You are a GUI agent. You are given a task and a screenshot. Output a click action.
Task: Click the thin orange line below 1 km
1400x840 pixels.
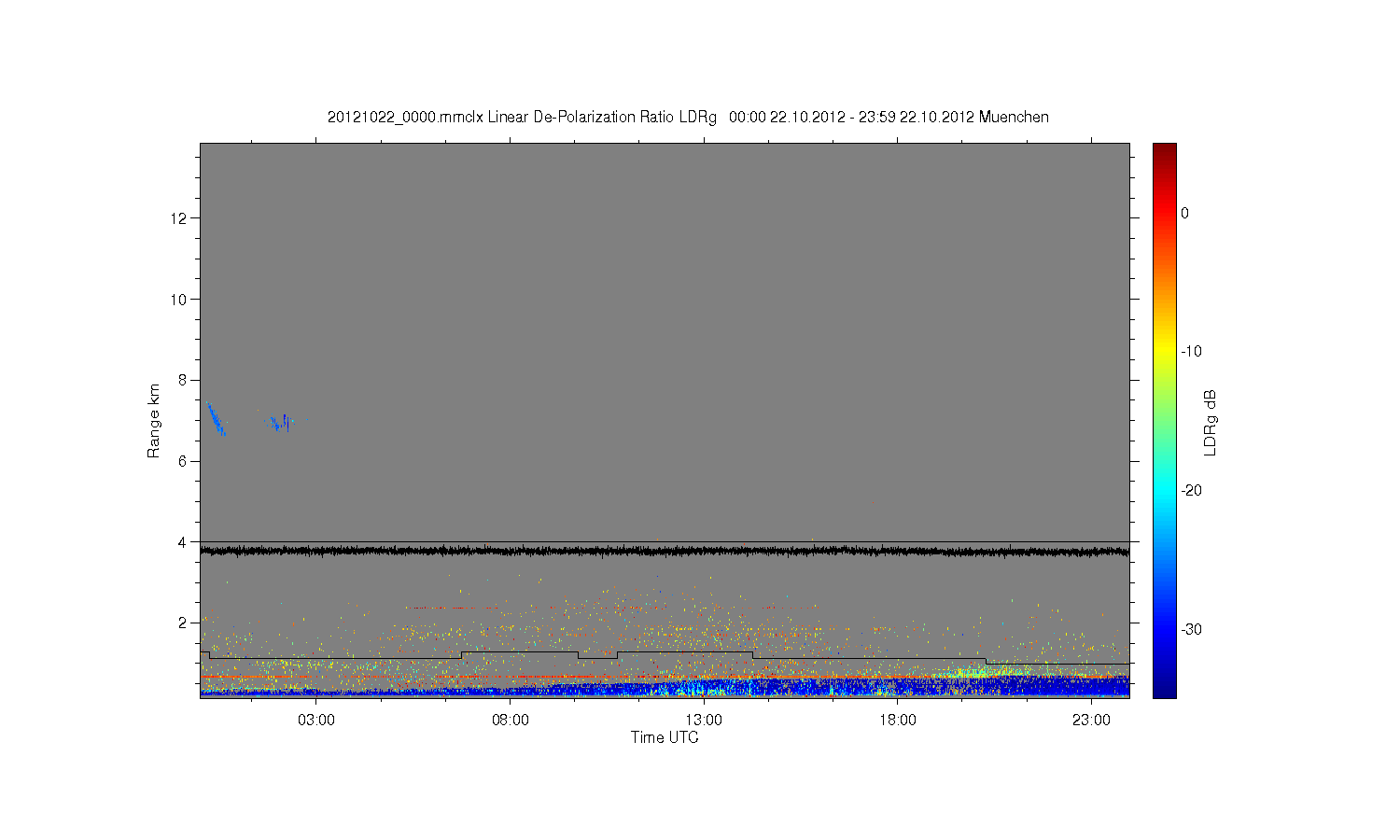pyautogui.click(x=665, y=676)
